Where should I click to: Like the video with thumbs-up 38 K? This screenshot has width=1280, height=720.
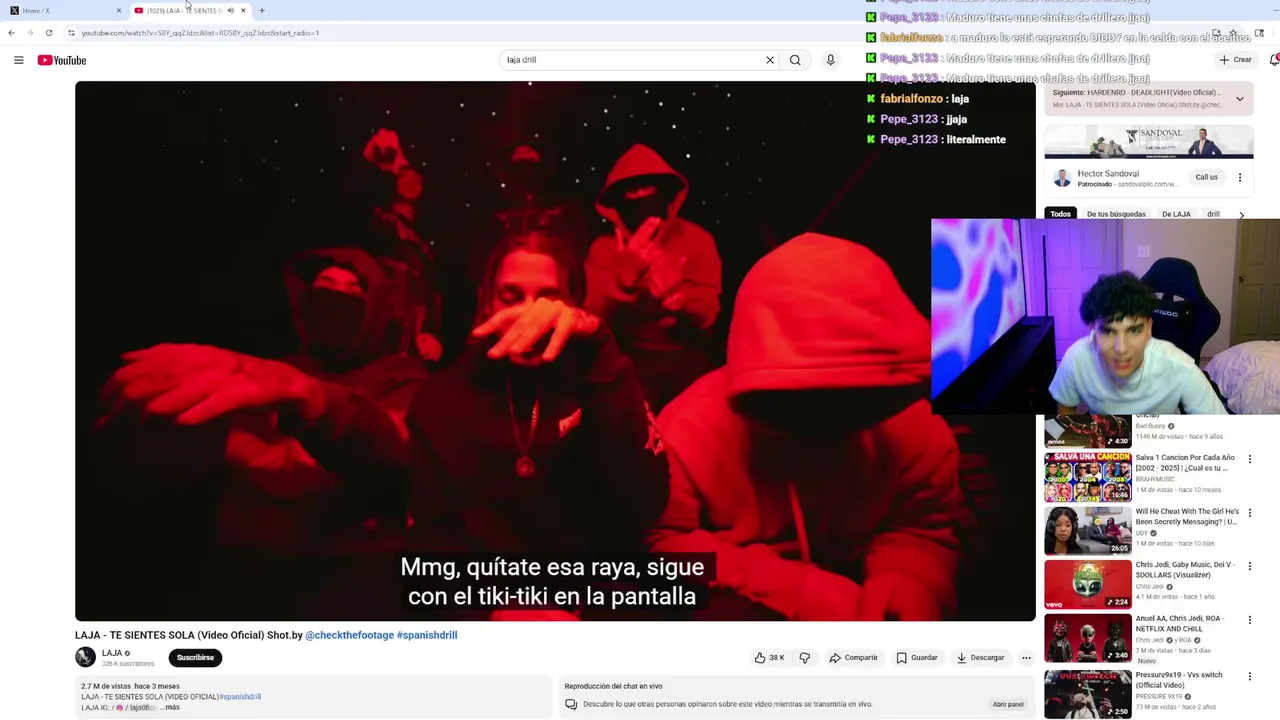pyautogui.click(x=769, y=658)
